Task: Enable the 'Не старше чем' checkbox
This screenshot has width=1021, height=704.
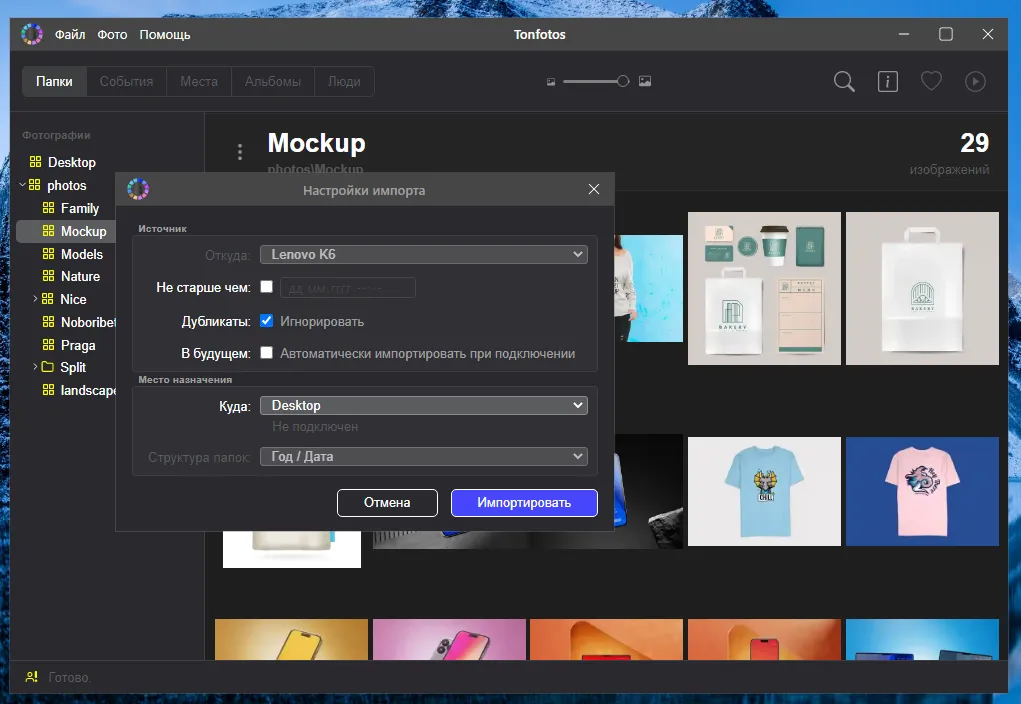Action: tap(267, 287)
